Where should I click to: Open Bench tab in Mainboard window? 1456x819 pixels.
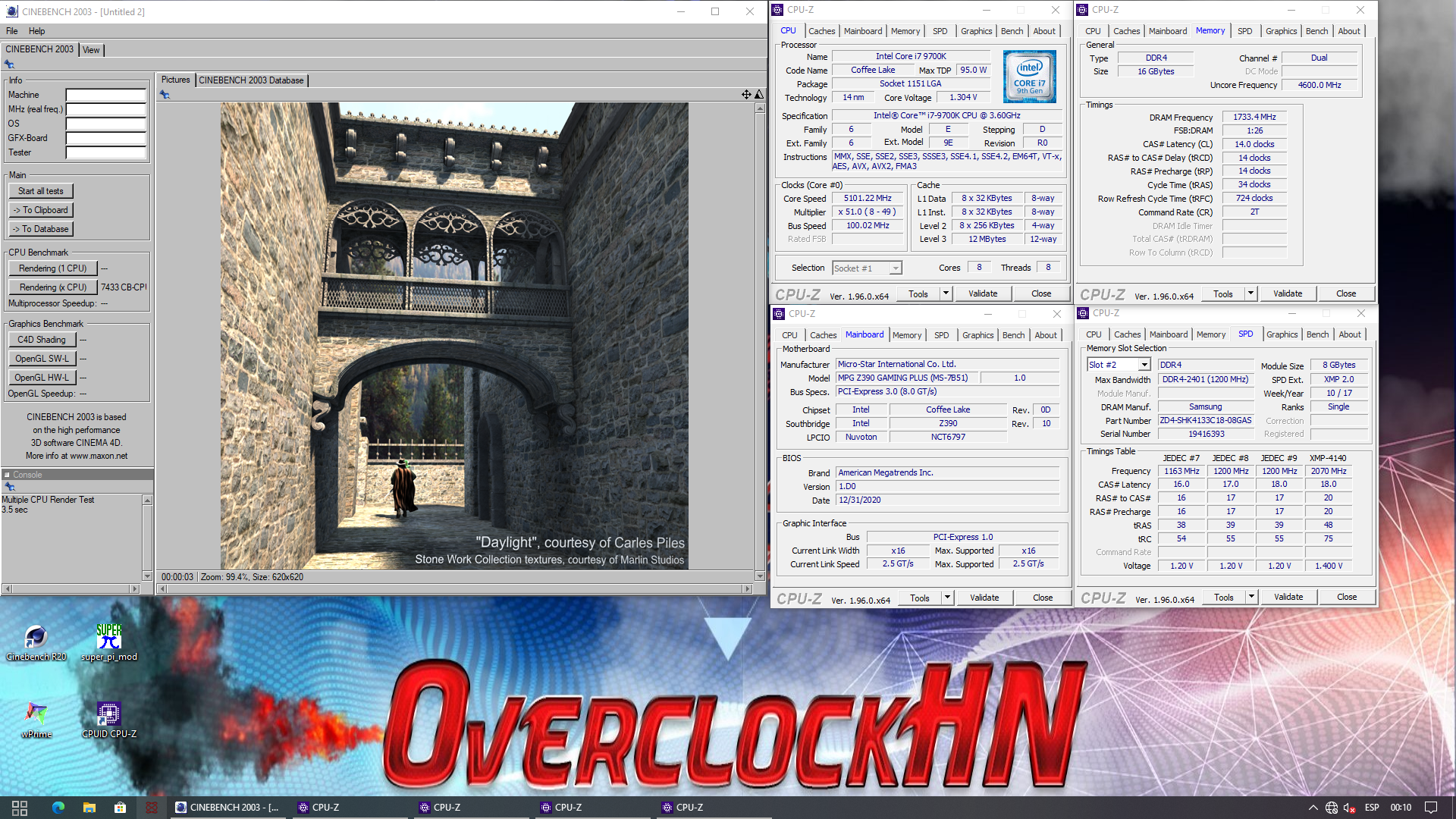tap(1013, 335)
